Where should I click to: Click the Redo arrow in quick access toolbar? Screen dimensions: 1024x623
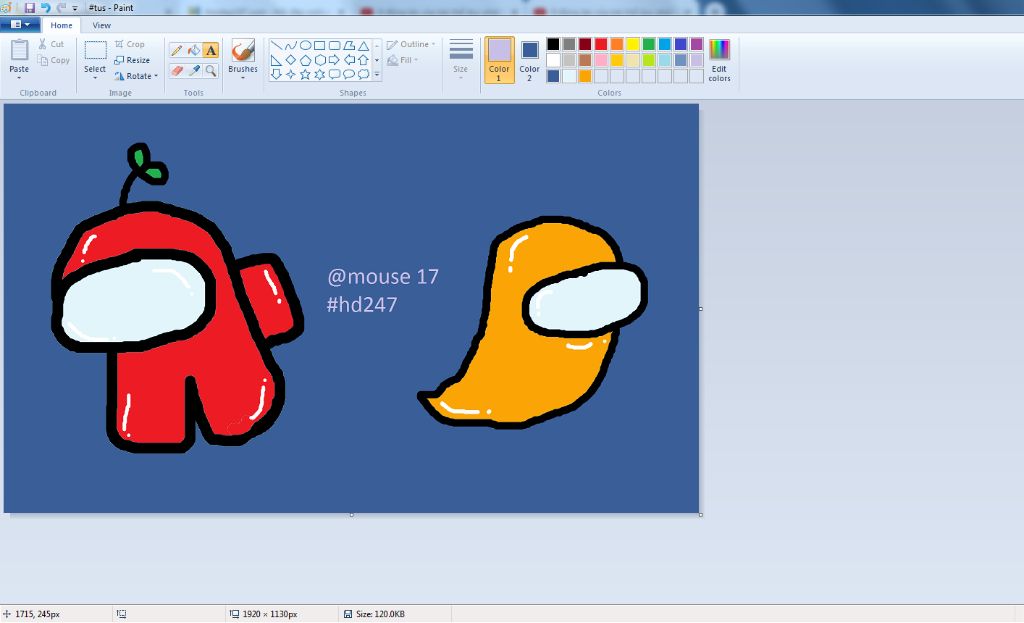tap(61, 8)
